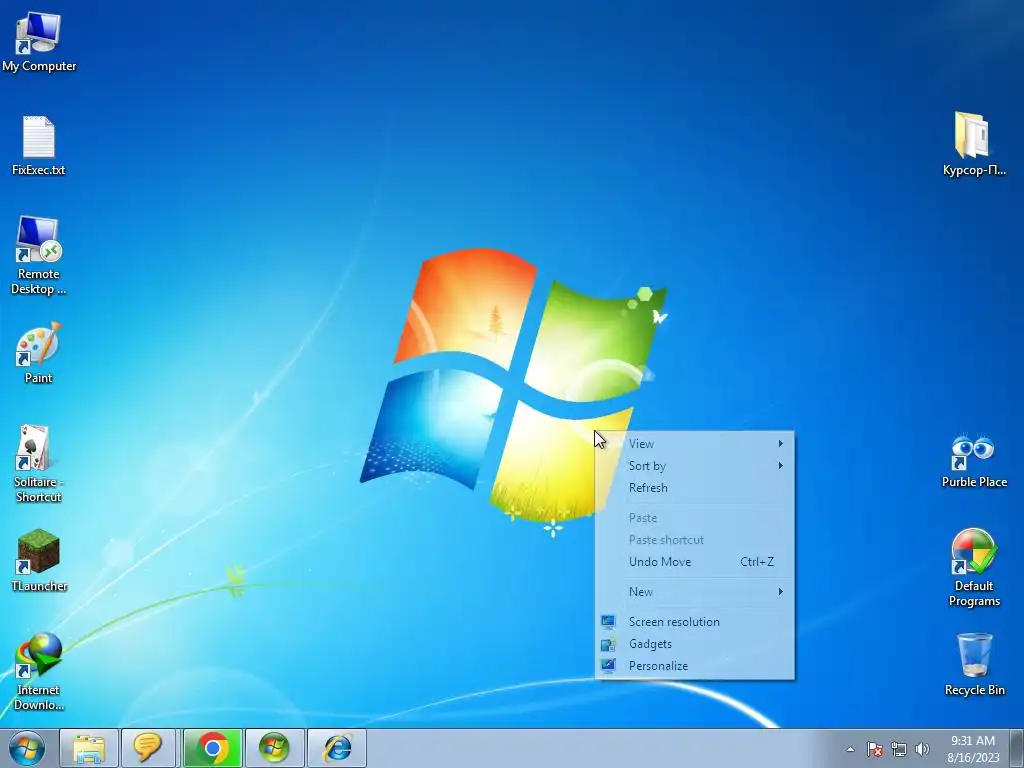This screenshot has width=1024, height=768.
Task: Click the Personalize menu item icon
Action: pos(608,665)
